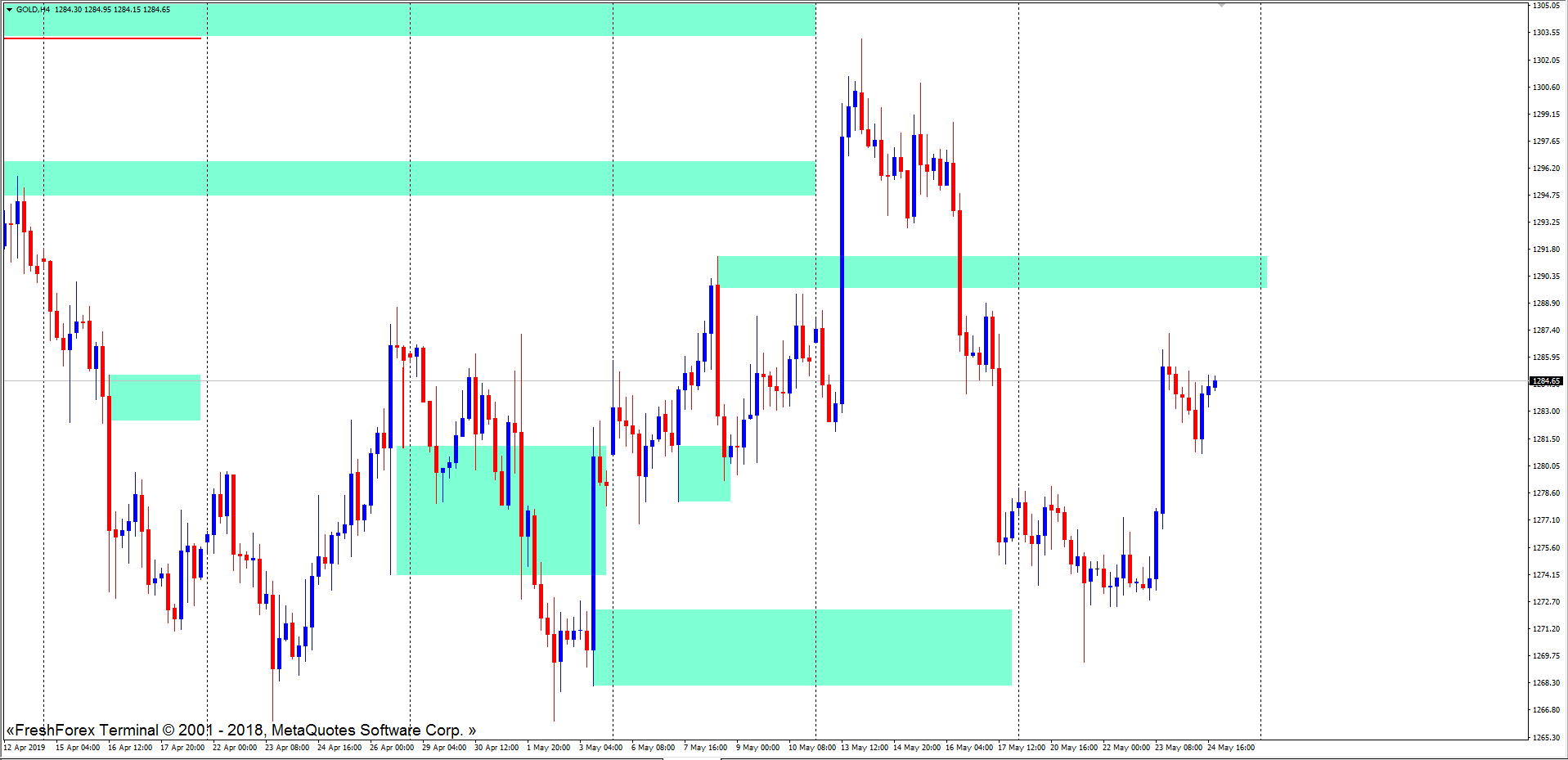This screenshot has height=760, width=1568.
Task: Click the 1265.30 price scale label
Action: 1546,737
